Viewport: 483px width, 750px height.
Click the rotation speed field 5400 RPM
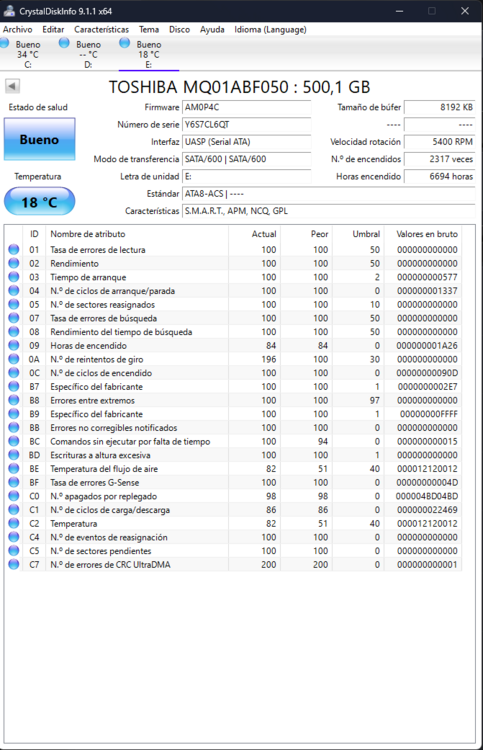pos(439,142)
